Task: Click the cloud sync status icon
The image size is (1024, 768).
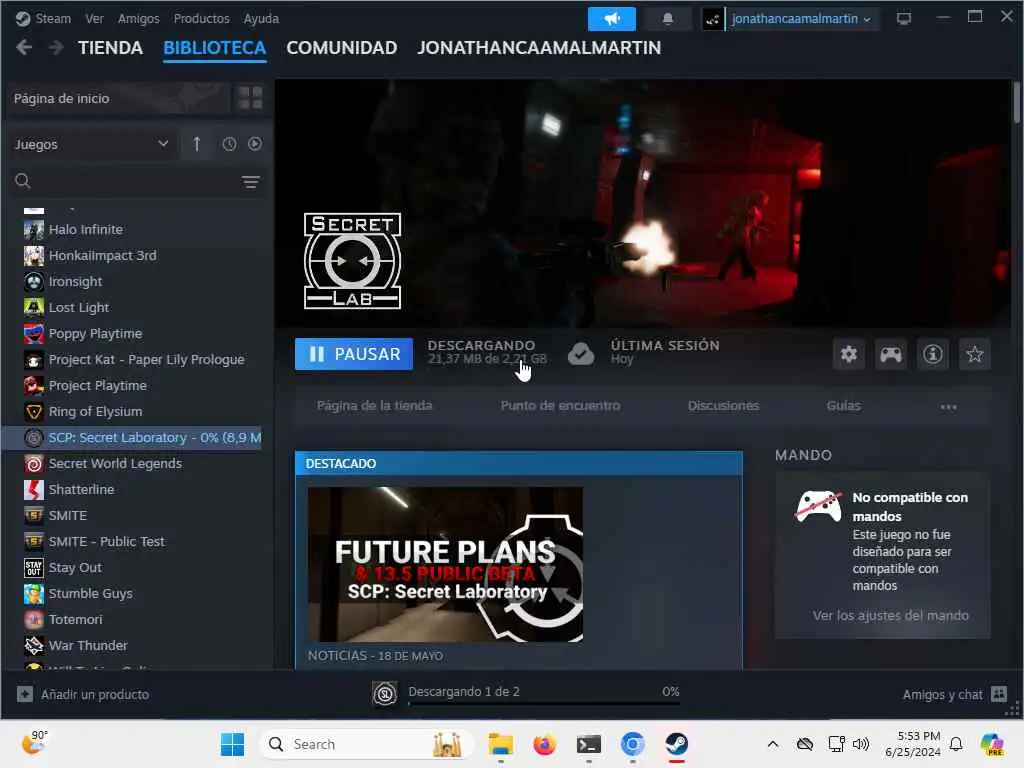Action: 581,354
